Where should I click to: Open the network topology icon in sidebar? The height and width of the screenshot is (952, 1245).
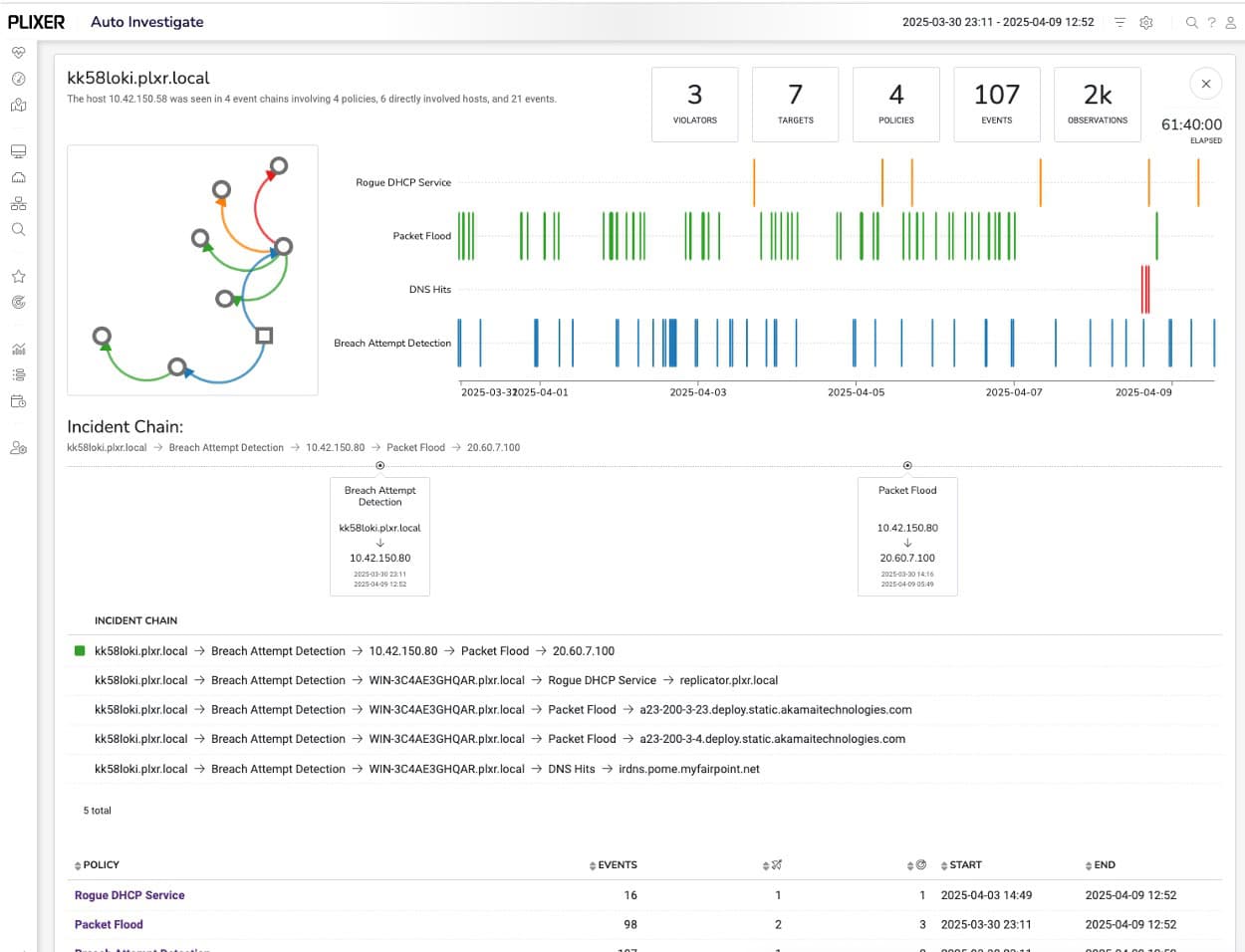pos(18,203)
